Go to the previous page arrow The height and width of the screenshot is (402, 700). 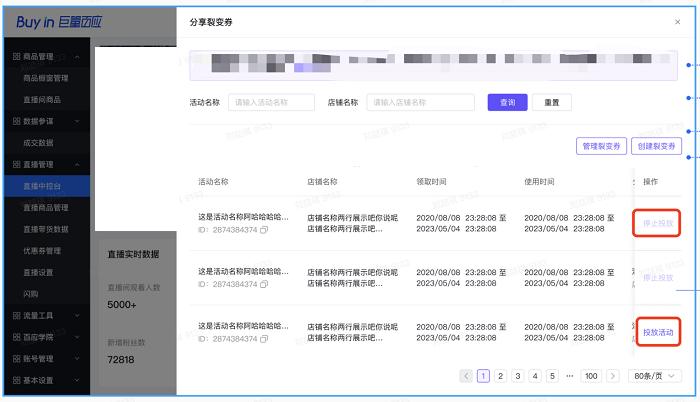466,376
